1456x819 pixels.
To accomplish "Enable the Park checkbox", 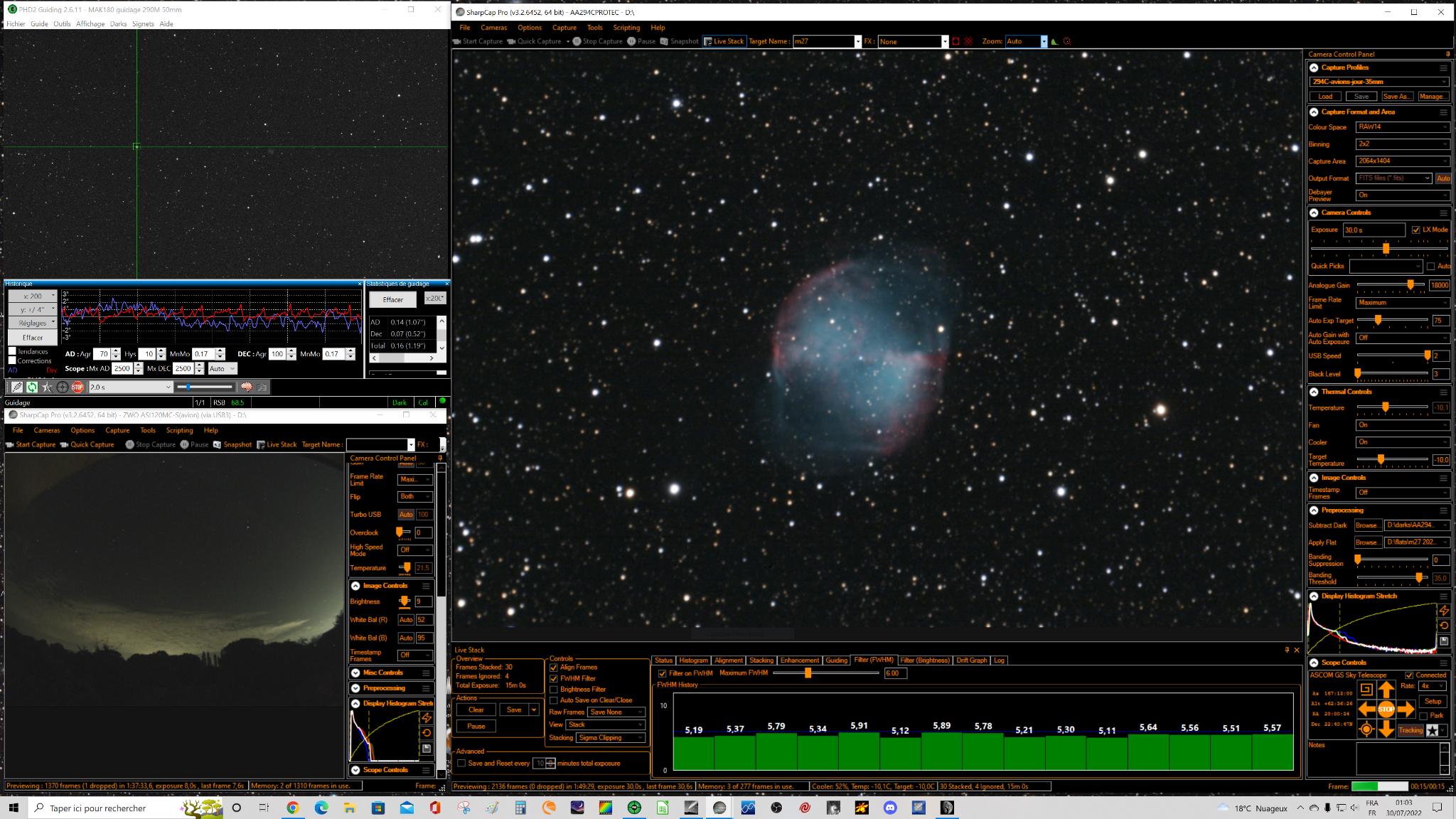I will coord(1423,716).
